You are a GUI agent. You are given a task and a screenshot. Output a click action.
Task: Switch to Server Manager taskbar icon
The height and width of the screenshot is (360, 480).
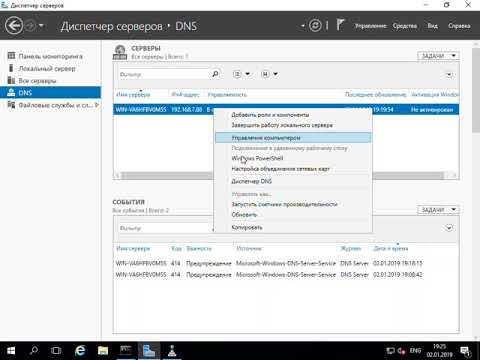[x=149, y=351]
